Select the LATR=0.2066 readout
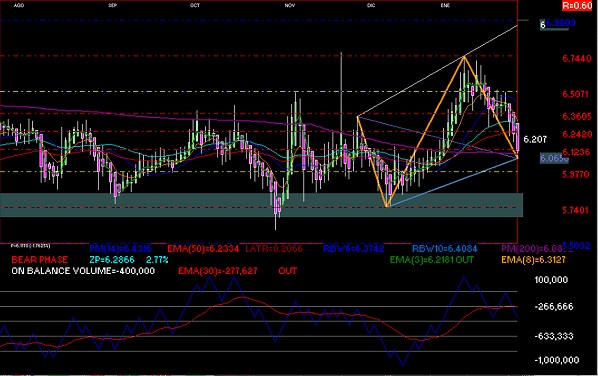This screenshot has height=376, width=598. [274, 249]
